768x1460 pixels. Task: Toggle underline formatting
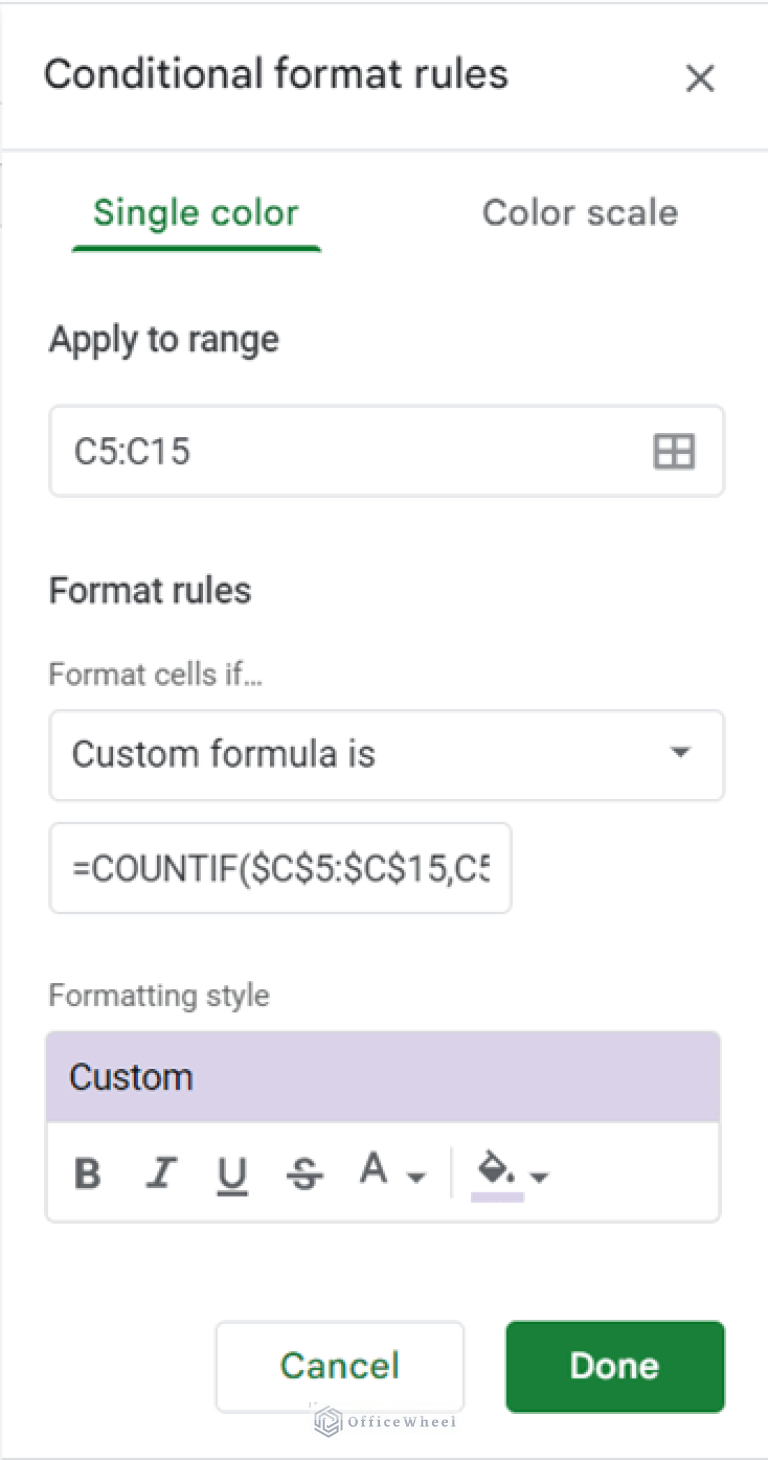click(x=232, y=1174)
